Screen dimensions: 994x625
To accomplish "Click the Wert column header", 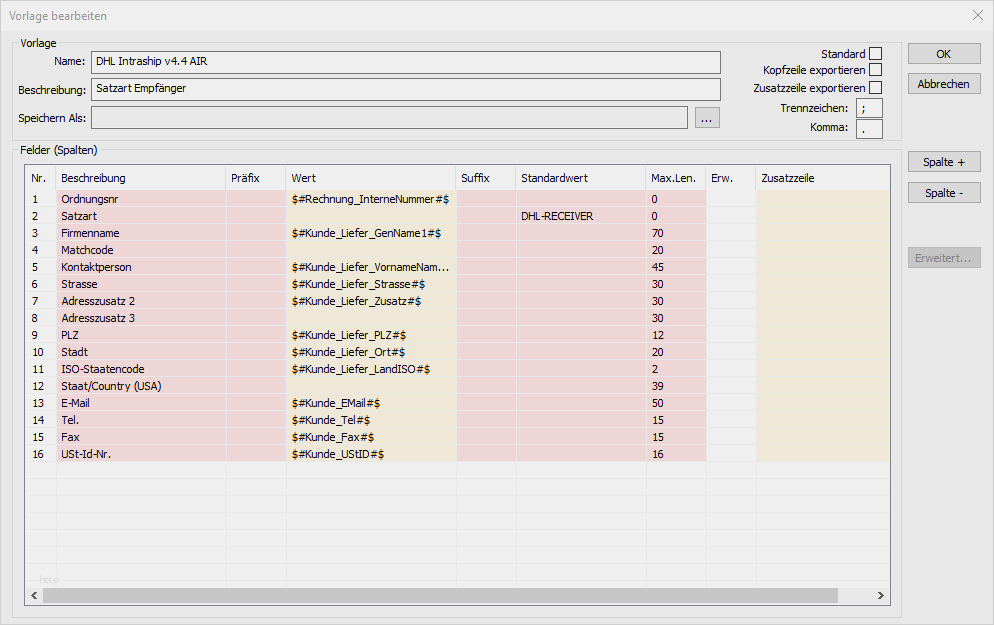I will (x=371, y=178).
